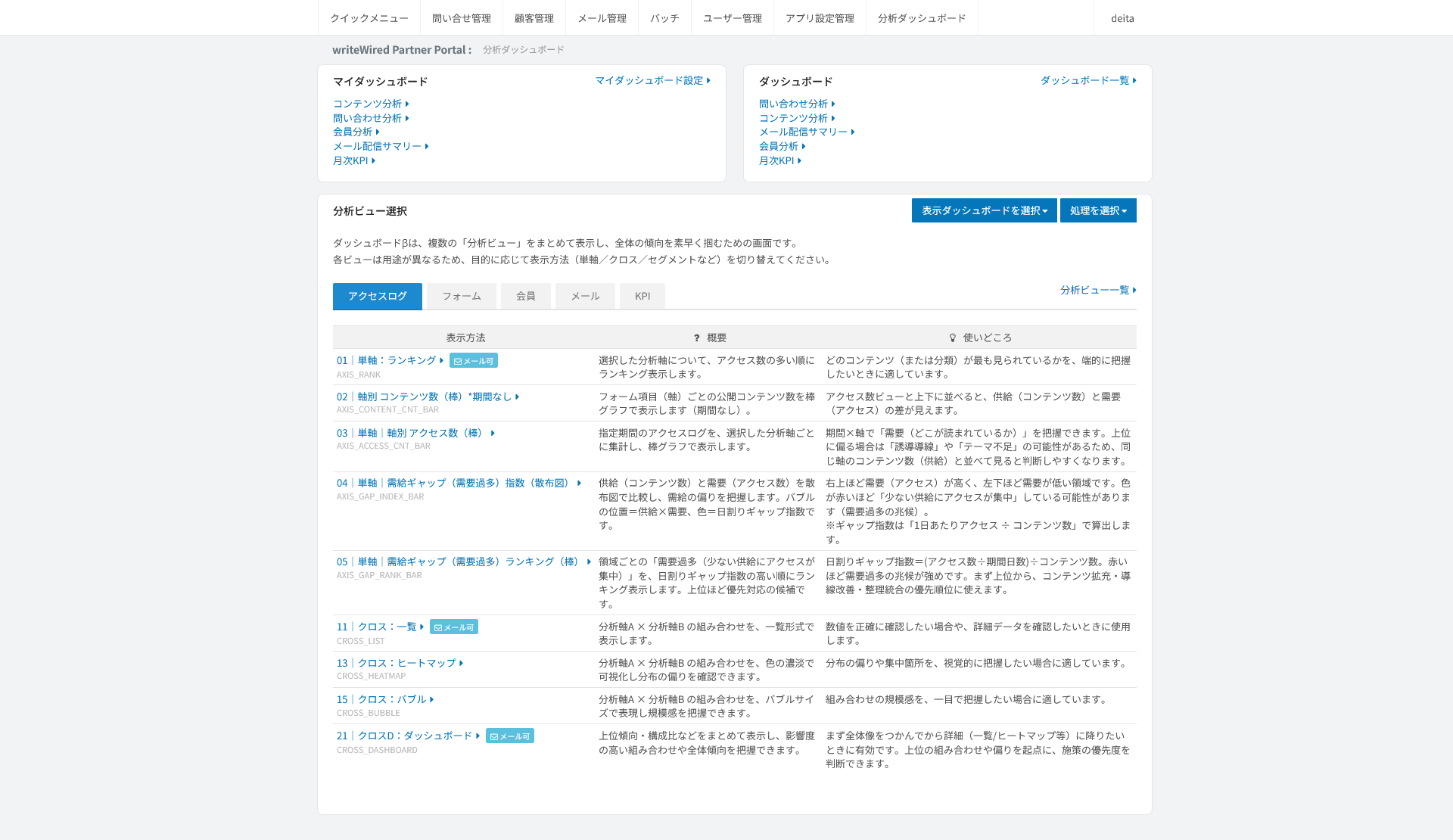Open view 05 需給ギャップ ランキング（棒）
The width and height of the screenshot is (1453, 840).
pyautogui.click(x=464, y=562)
